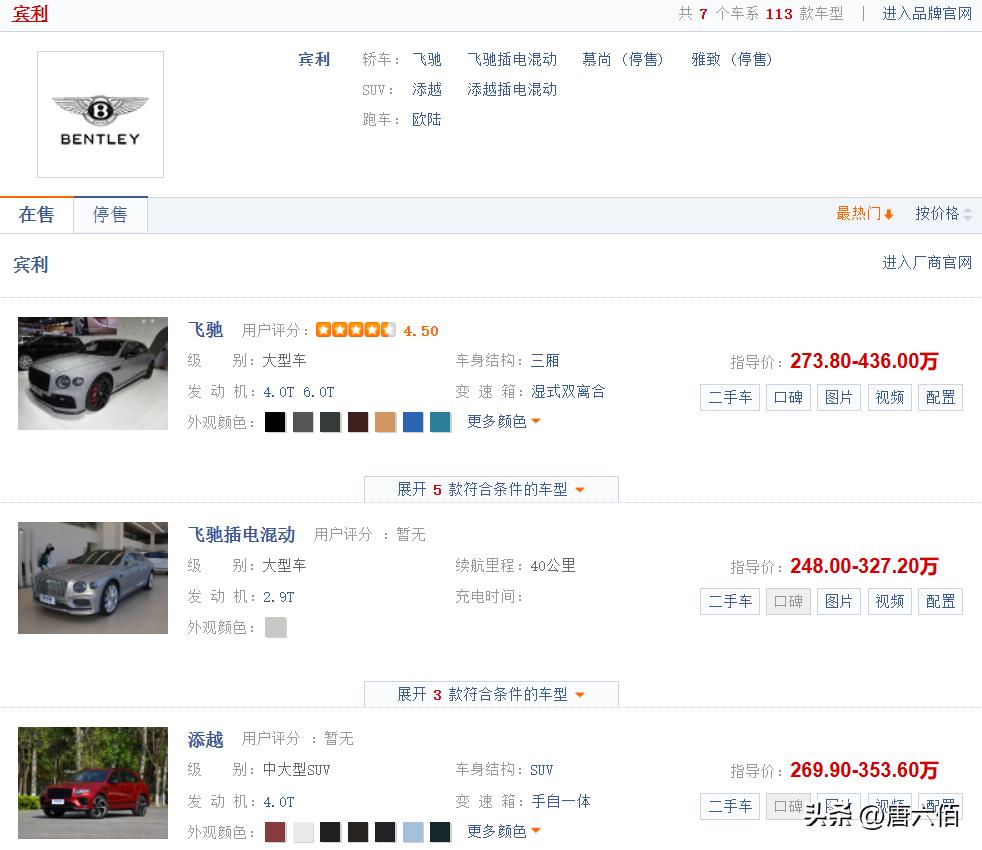Click the Bentley brand logo
The width and height of the screenshot is (982, 850).
[99, 113]
